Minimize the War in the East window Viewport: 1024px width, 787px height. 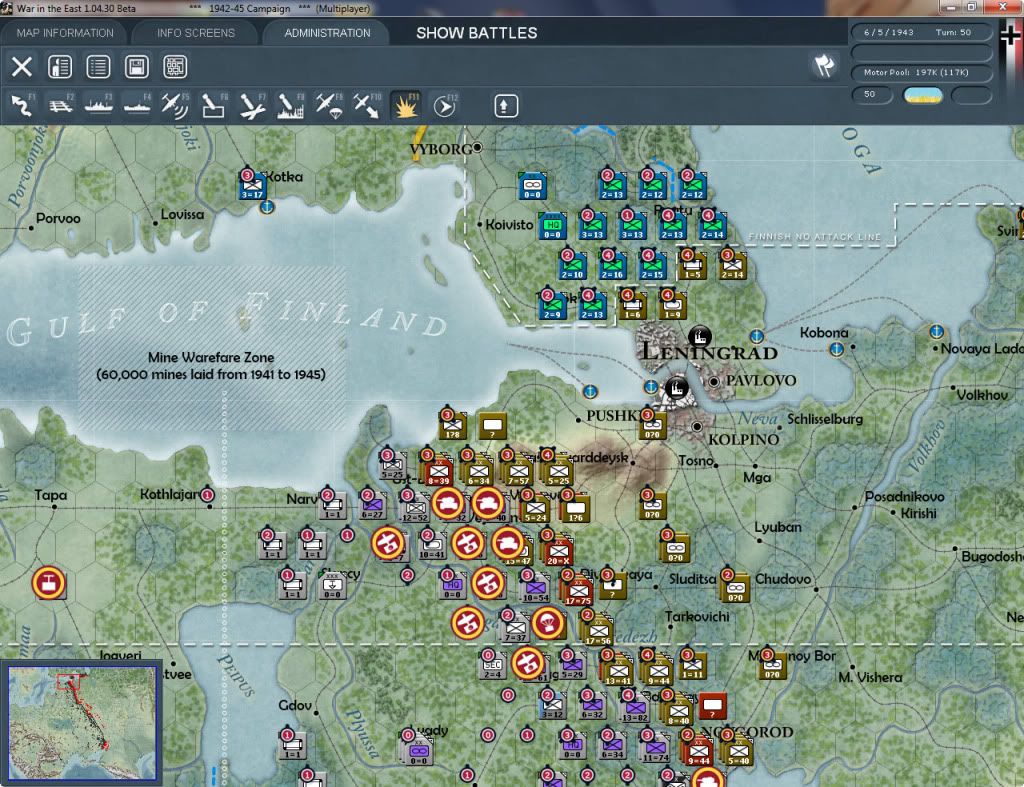(951, 7)
